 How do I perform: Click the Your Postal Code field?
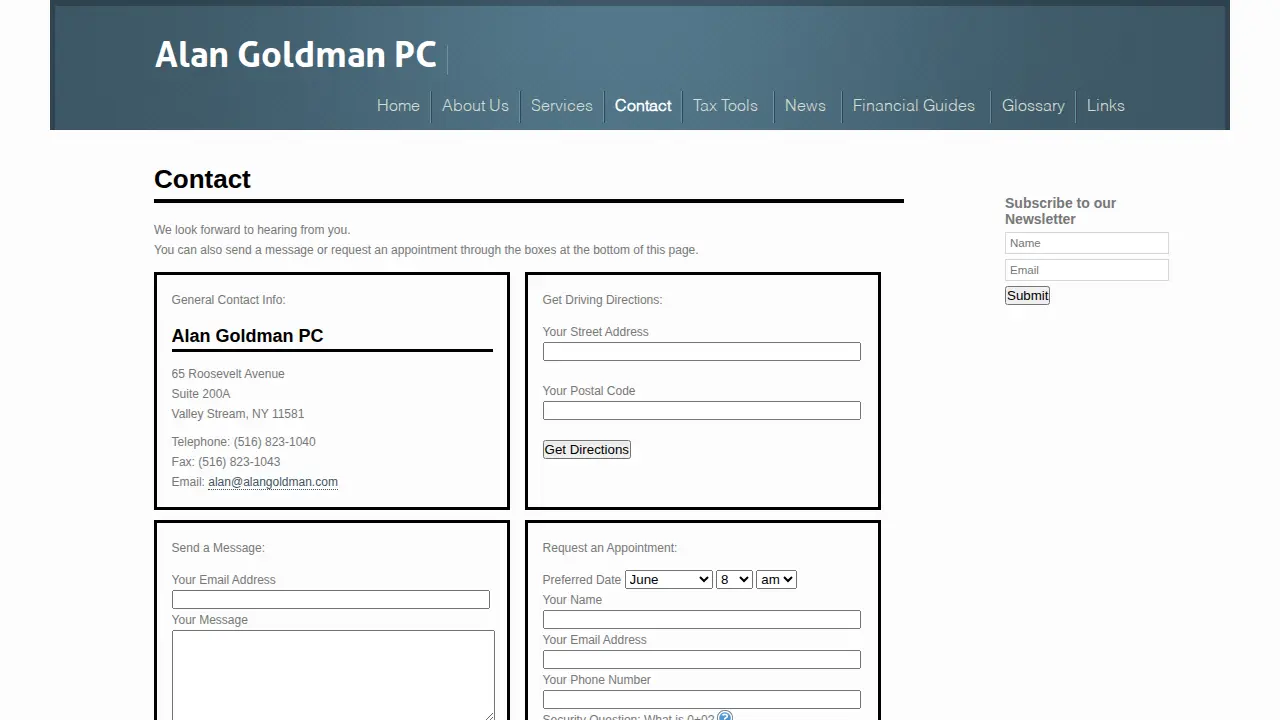[702, 411]
